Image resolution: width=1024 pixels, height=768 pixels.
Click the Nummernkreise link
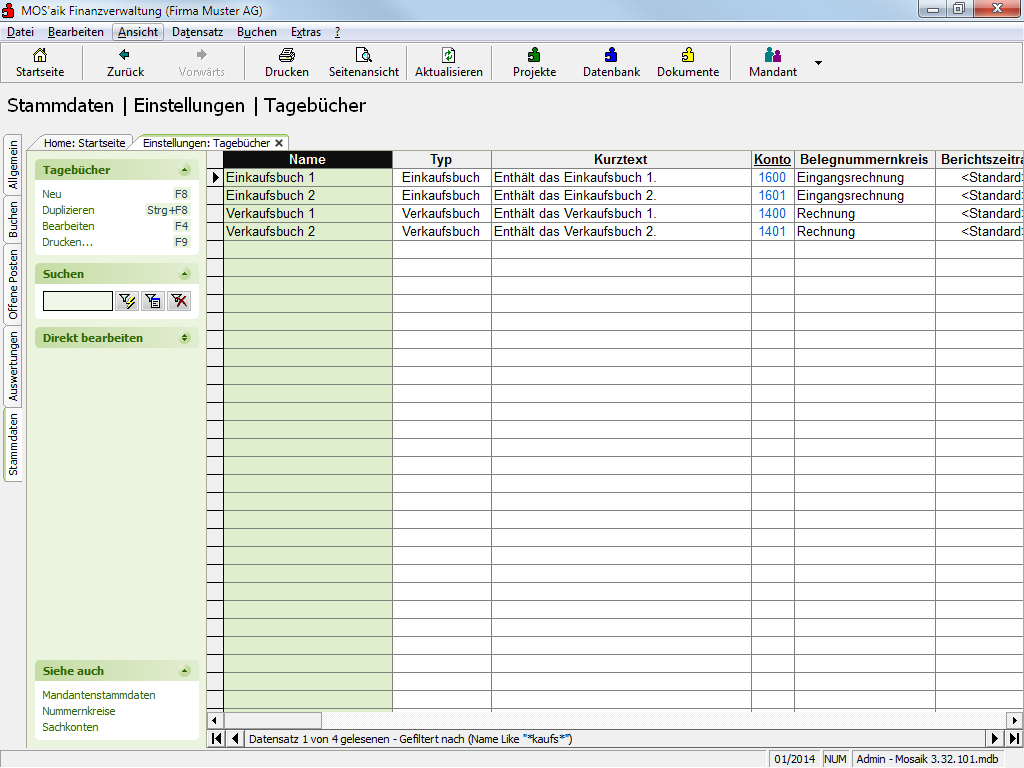(x=79, y=711)
